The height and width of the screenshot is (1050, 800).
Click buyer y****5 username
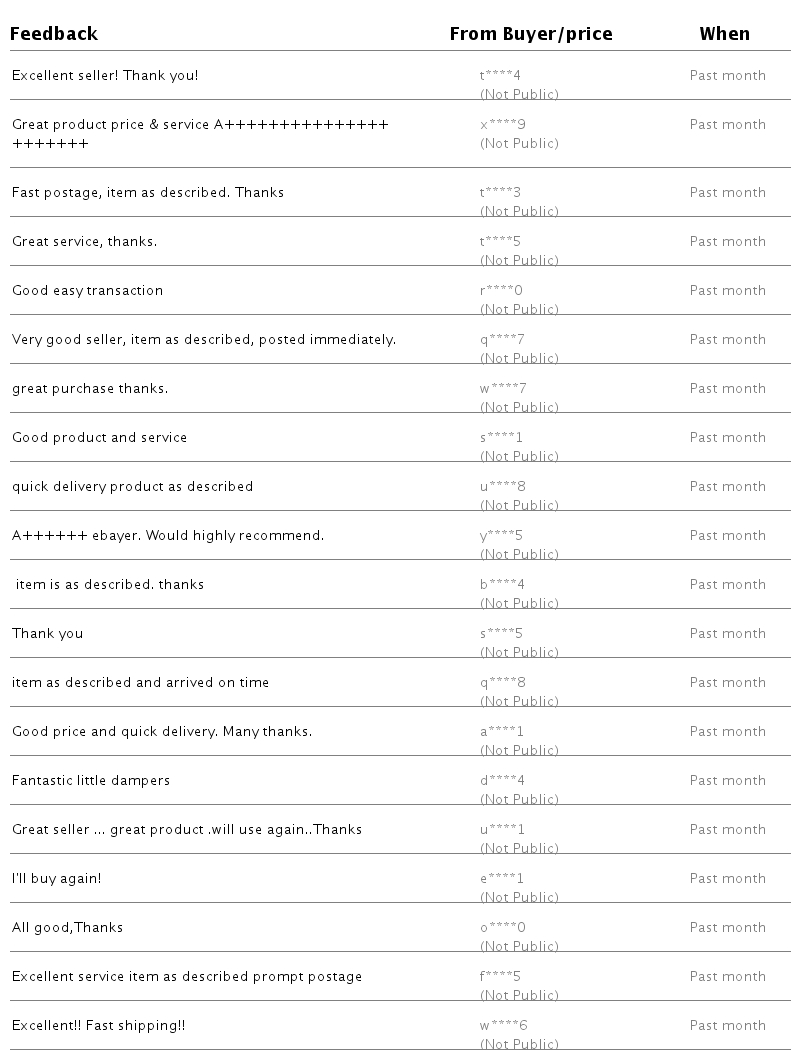tap(501, 535)
